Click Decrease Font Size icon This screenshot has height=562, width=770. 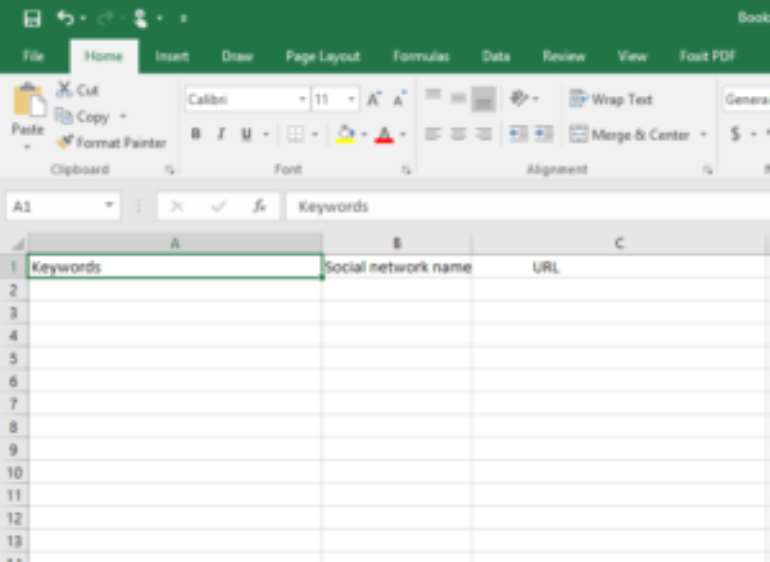pyautogui.click(x=400, y=99)
